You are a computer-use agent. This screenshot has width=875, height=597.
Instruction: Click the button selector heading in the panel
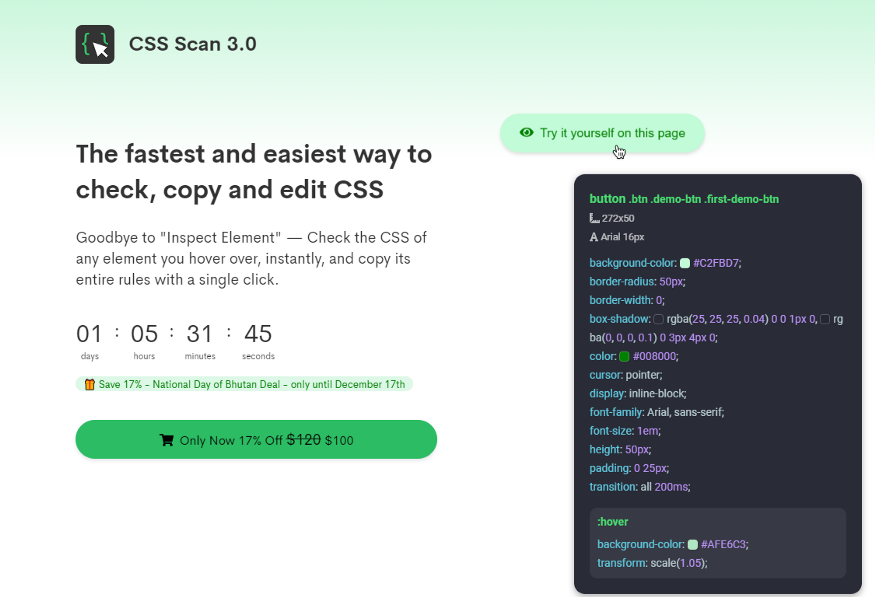pyautogui.click(x=684, y=199)
